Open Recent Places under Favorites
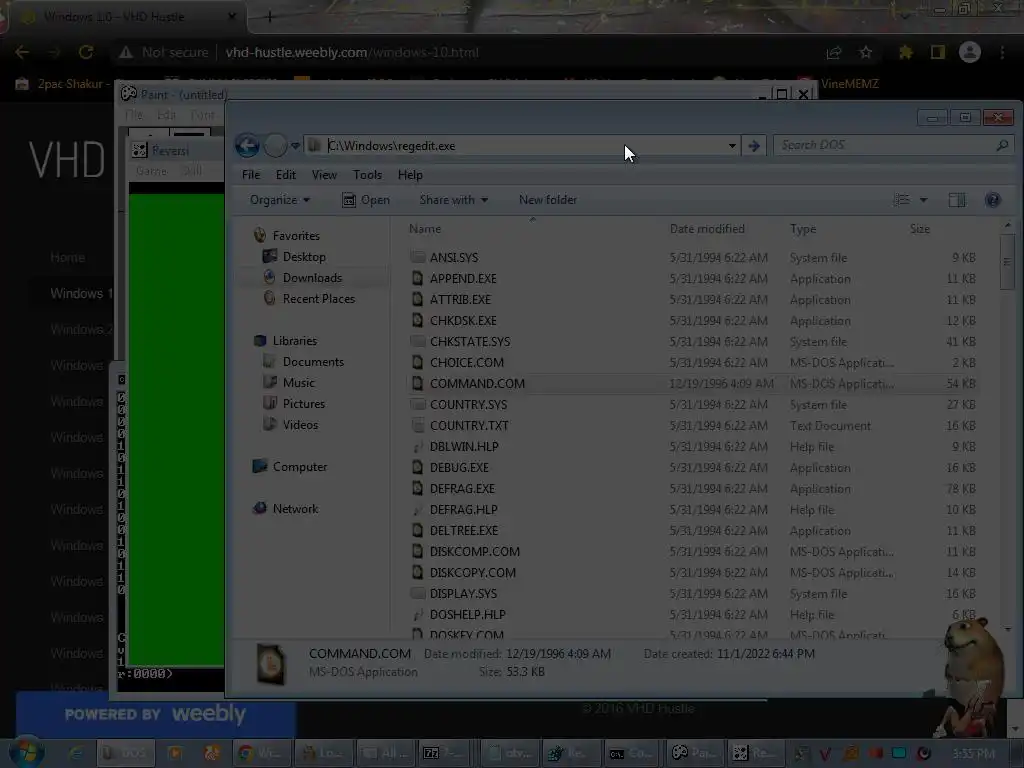The width and height of the screenshot is (1024, 768). 319,298
